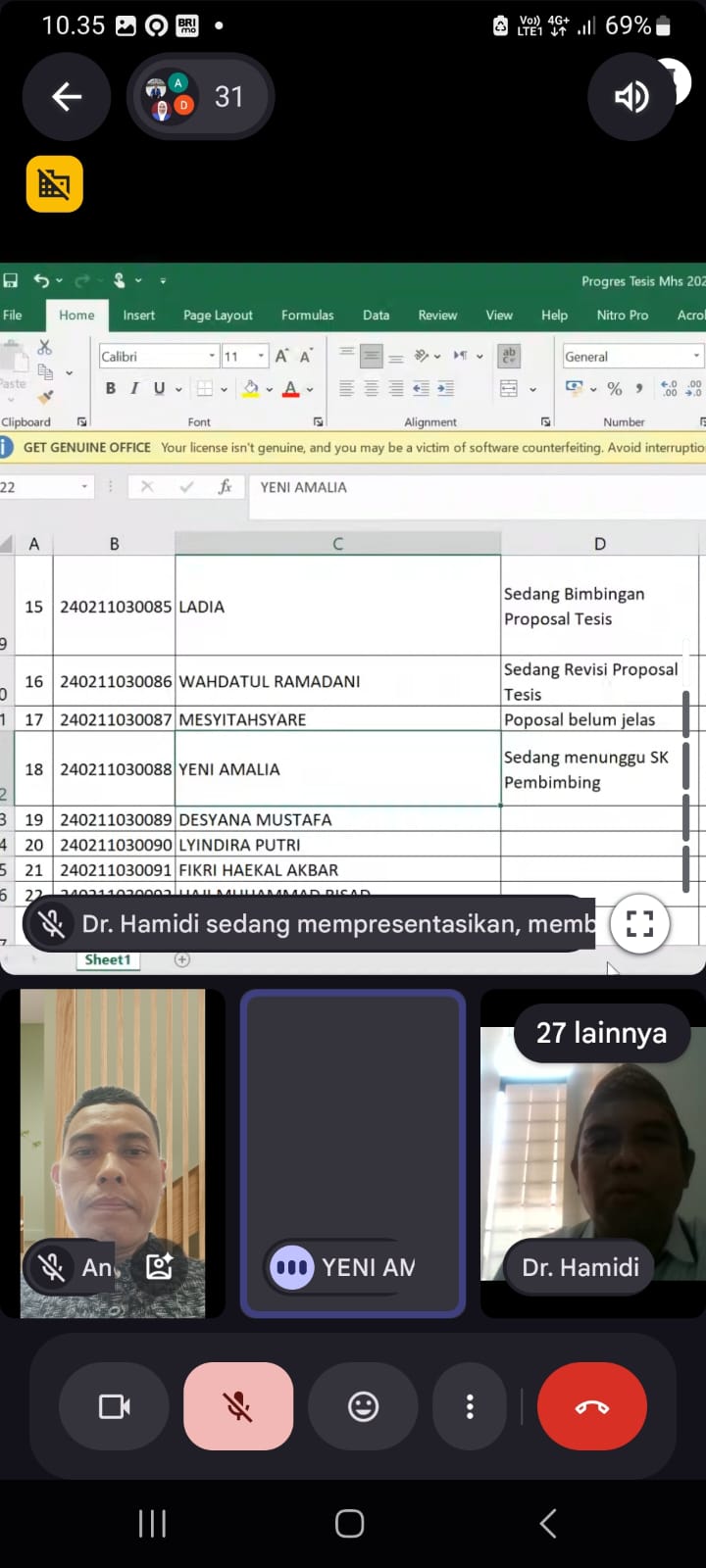
Task: Tap the yellow stop-presentation view icon
Action: 54,184
